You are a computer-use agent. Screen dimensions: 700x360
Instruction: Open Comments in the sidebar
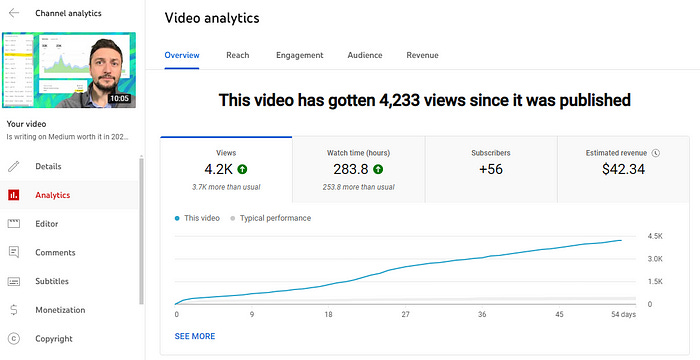(x=69, y=252)
